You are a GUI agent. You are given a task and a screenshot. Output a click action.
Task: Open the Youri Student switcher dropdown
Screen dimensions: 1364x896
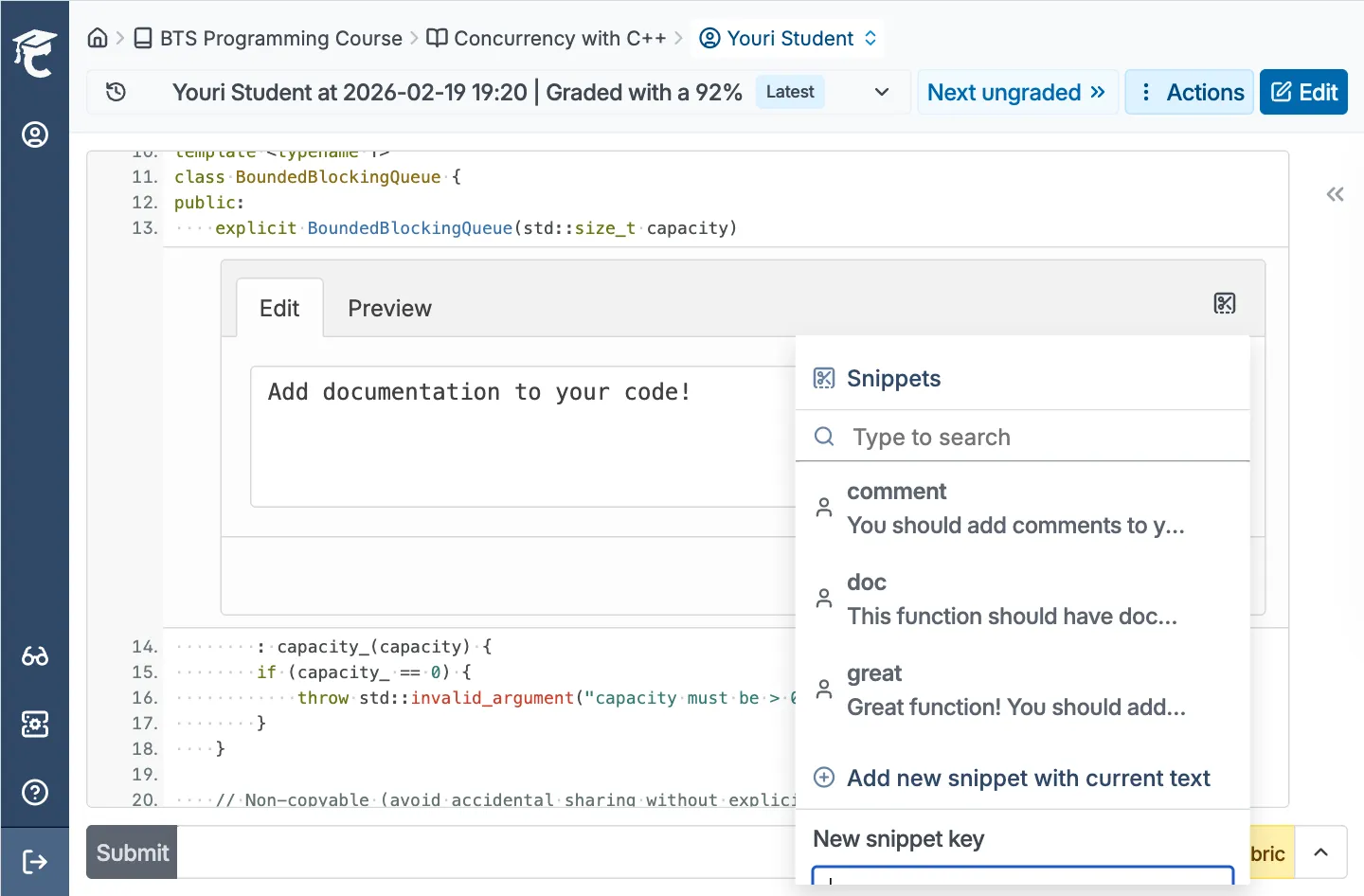click(787, 38)
